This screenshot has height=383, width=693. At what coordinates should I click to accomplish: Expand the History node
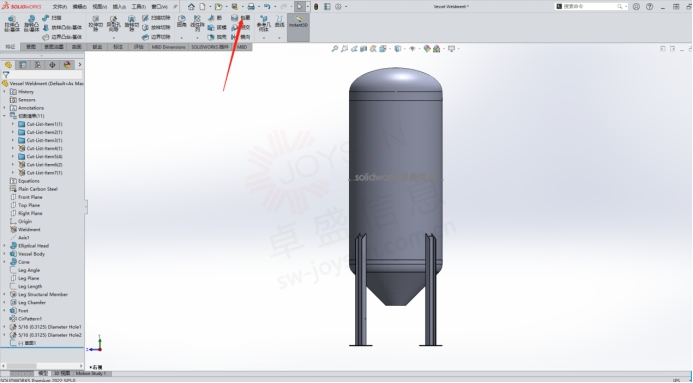click(x=4, y=91)
